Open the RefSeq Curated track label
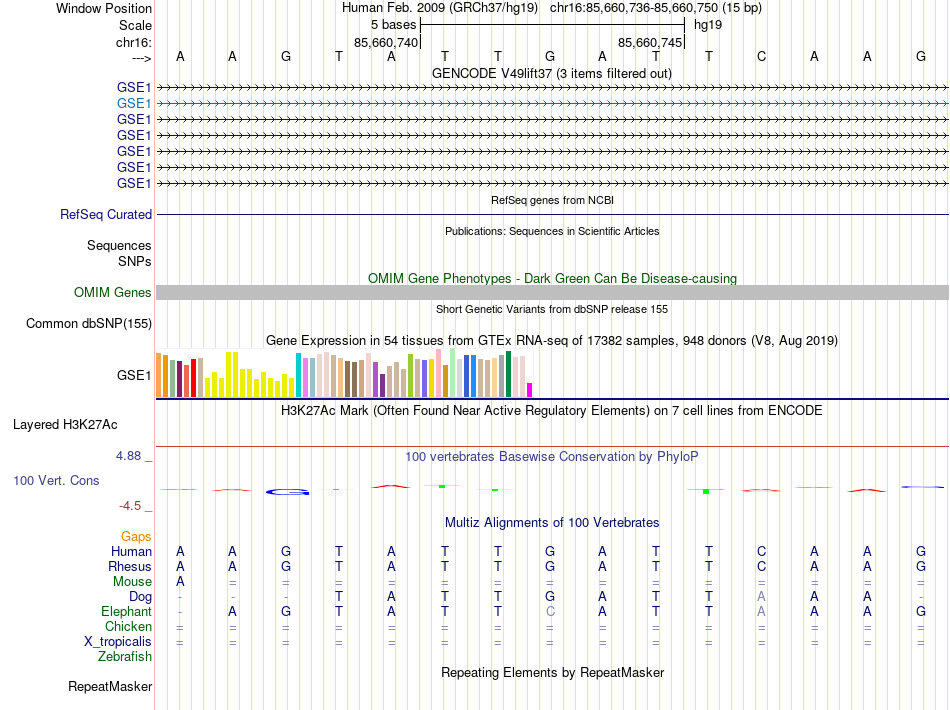 106,214
